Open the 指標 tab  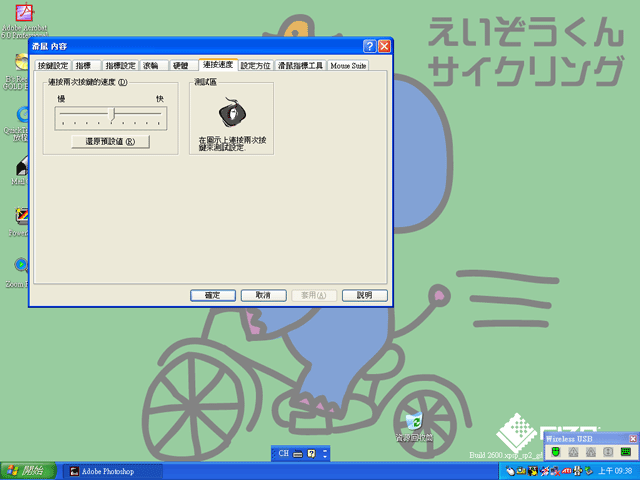pyautogui.click(x=86, y=66)
